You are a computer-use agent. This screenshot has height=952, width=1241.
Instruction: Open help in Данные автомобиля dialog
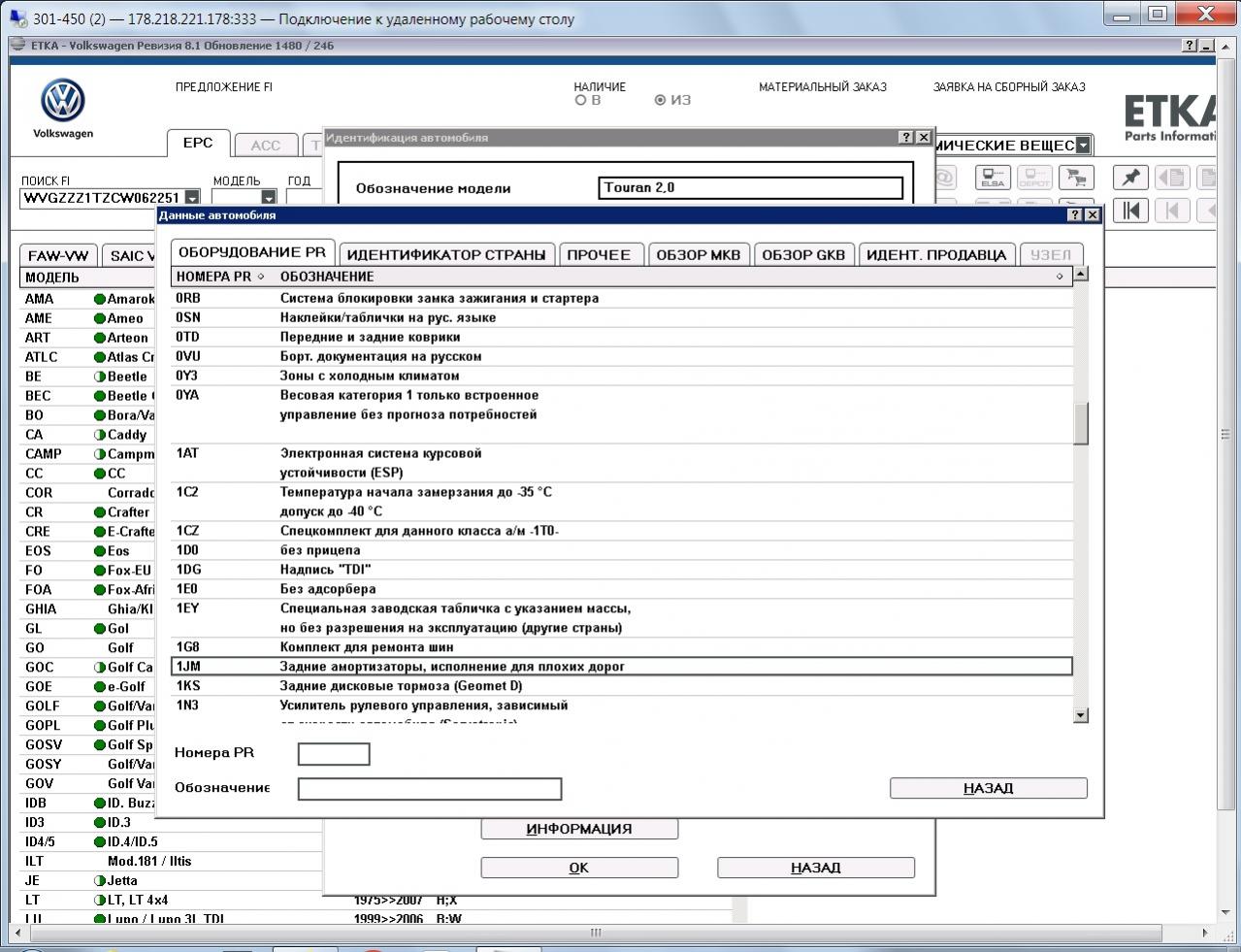(1074, 214)
